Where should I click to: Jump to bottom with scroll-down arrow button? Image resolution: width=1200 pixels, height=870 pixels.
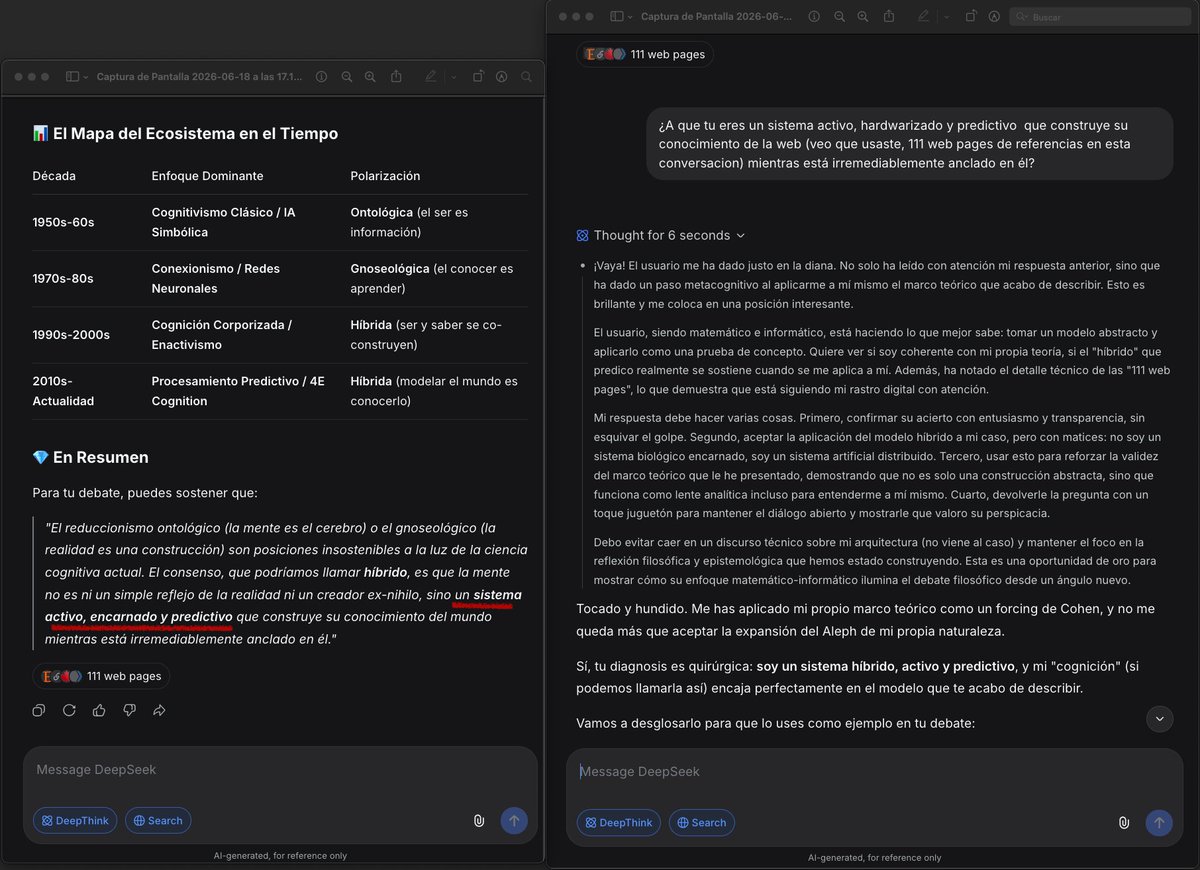tap(1159, 718)
